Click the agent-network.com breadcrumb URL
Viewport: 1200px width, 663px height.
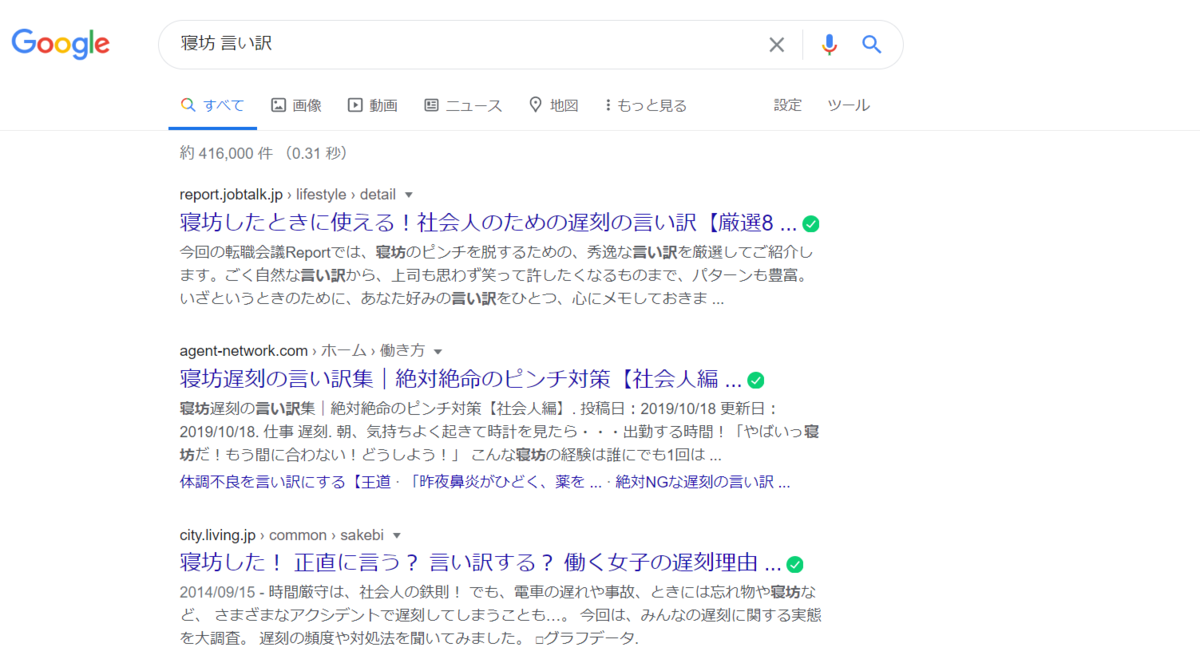[x=303, y=351]
